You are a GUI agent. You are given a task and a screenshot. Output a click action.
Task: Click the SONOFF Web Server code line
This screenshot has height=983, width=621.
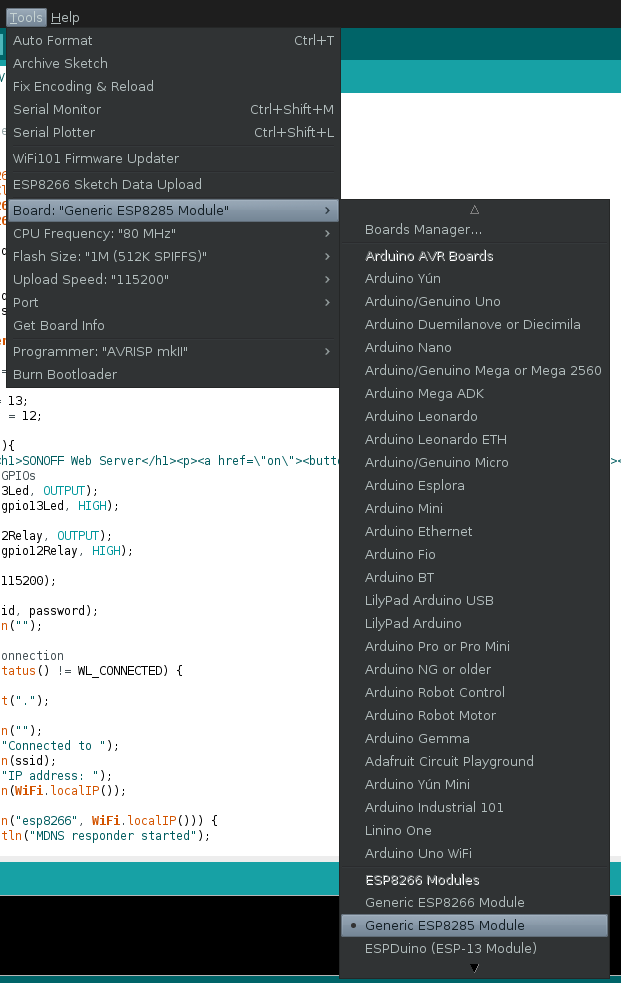point(169,461)
